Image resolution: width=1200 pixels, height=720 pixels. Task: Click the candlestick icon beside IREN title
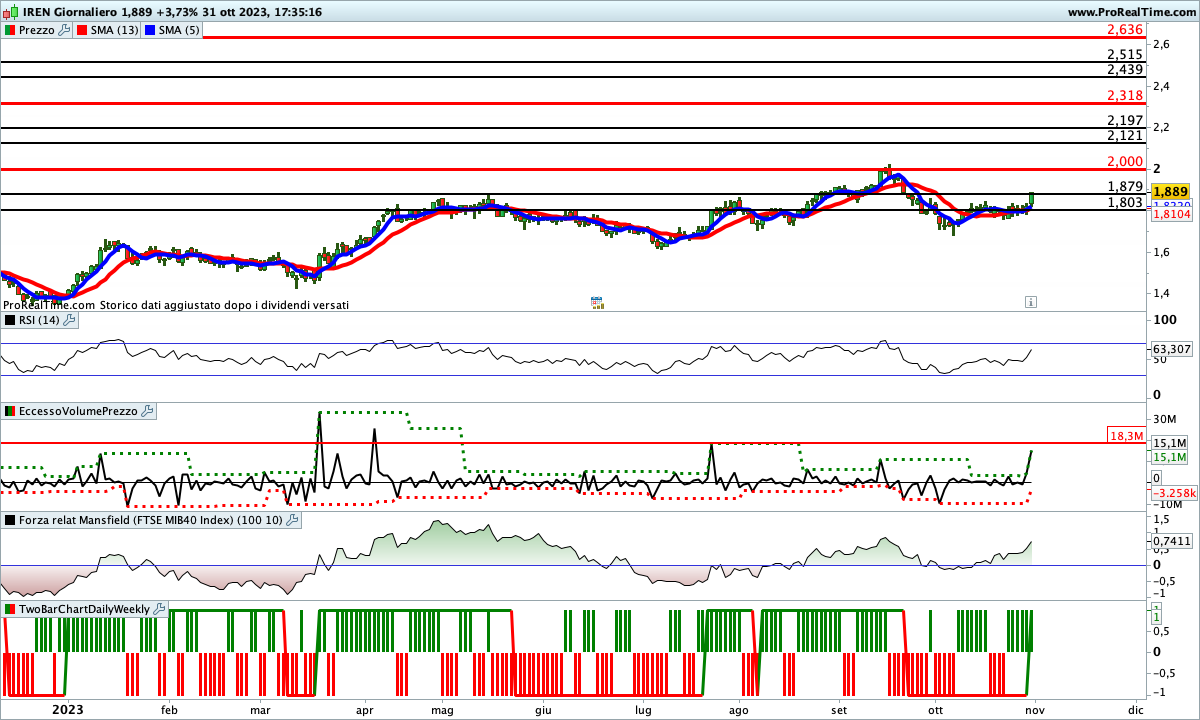pyautogui.click(x=11, y=12)
